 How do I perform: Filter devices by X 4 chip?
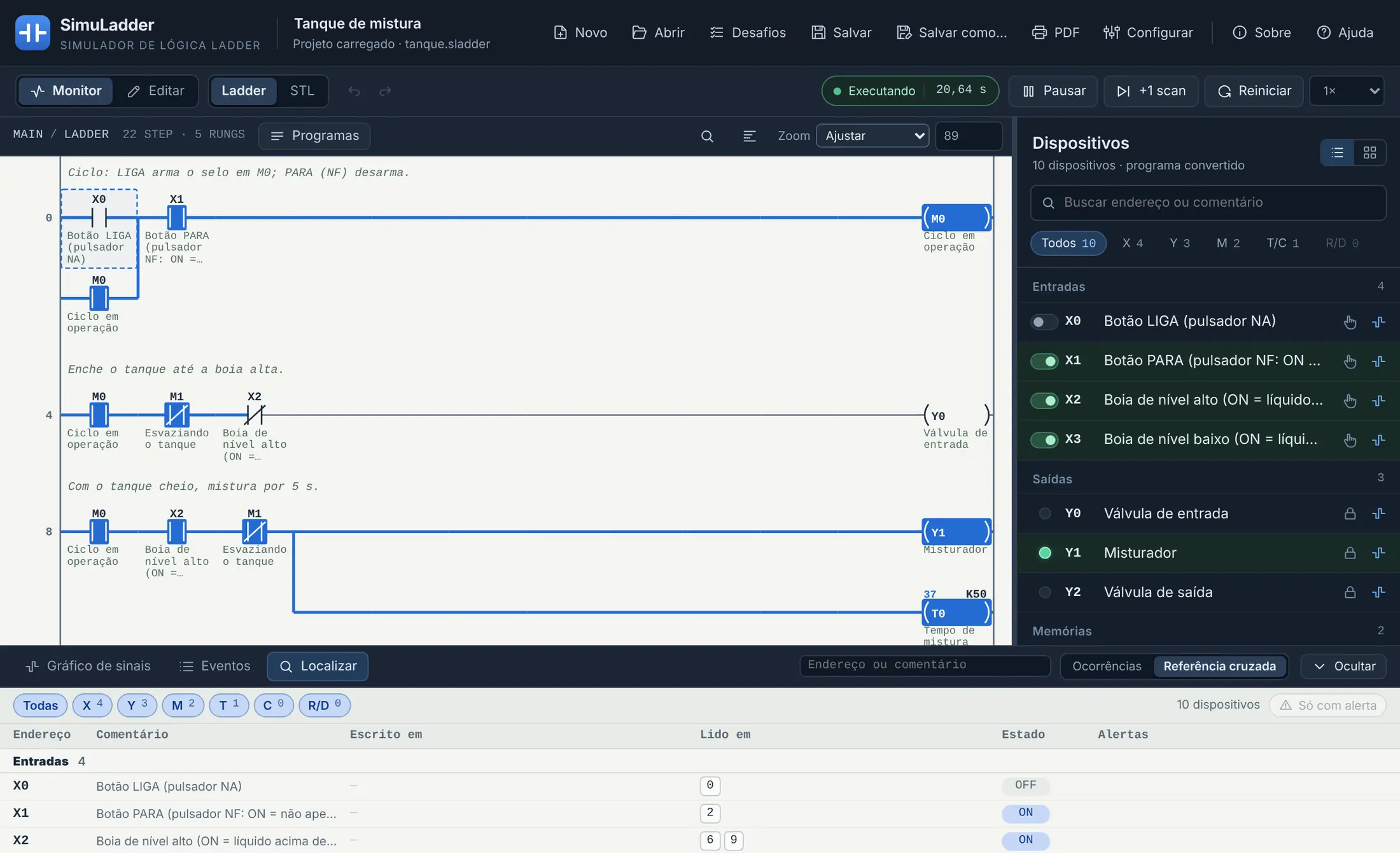click(1132, 244)
